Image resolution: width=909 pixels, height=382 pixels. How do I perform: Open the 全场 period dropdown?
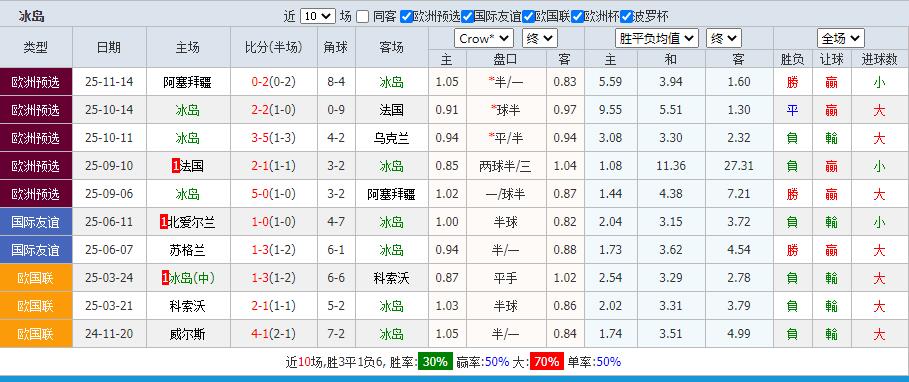(x=841, y=39)
